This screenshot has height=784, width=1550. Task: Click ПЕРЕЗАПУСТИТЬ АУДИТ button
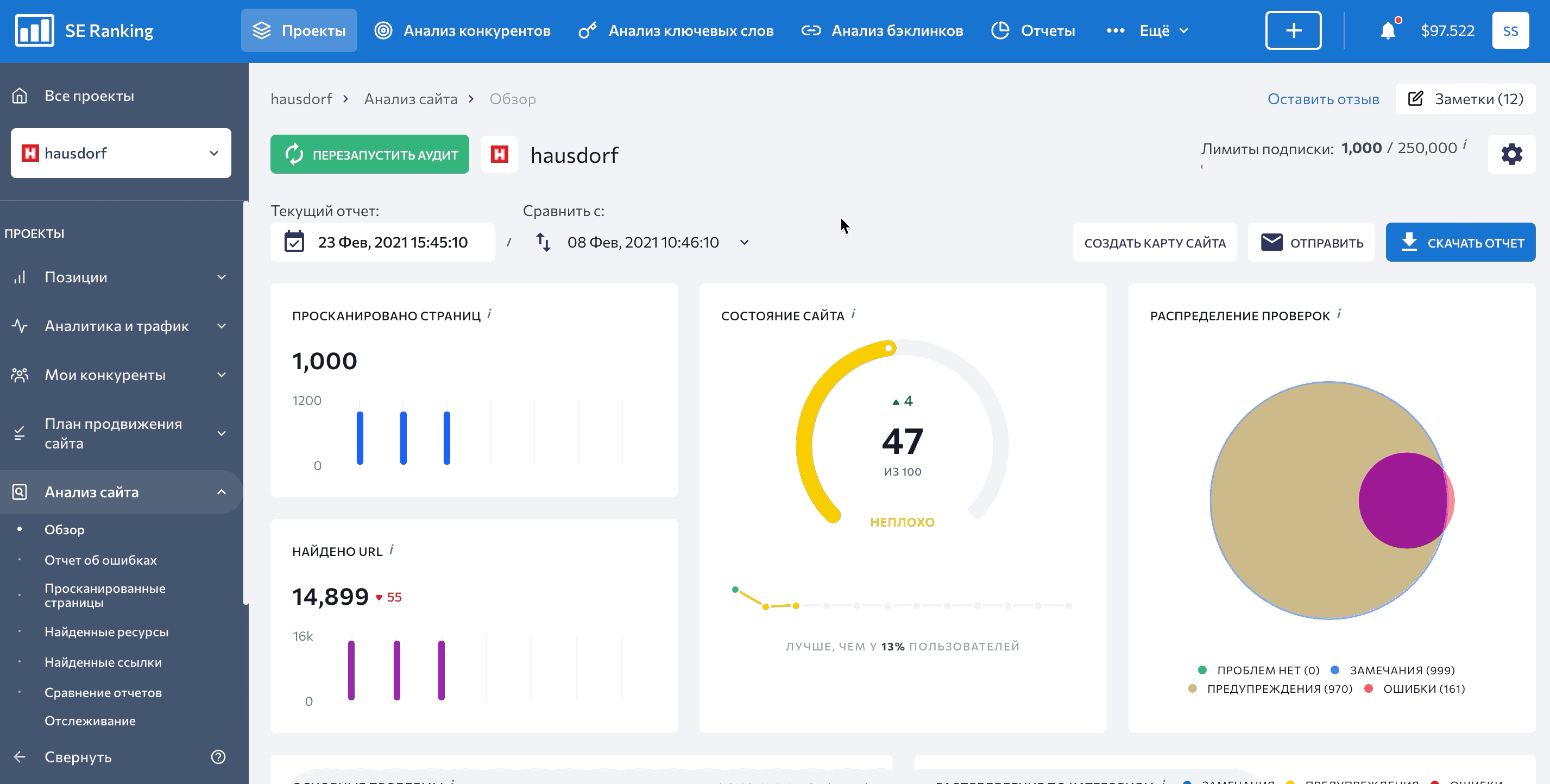coord(369,155)
